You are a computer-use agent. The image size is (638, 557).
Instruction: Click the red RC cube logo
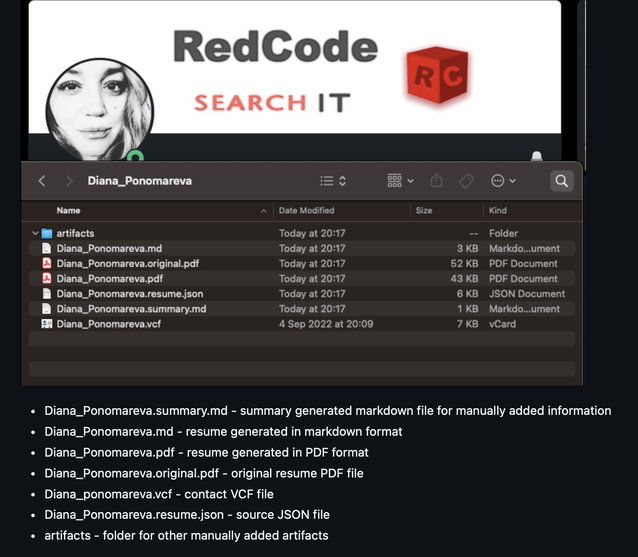(438, 74)
